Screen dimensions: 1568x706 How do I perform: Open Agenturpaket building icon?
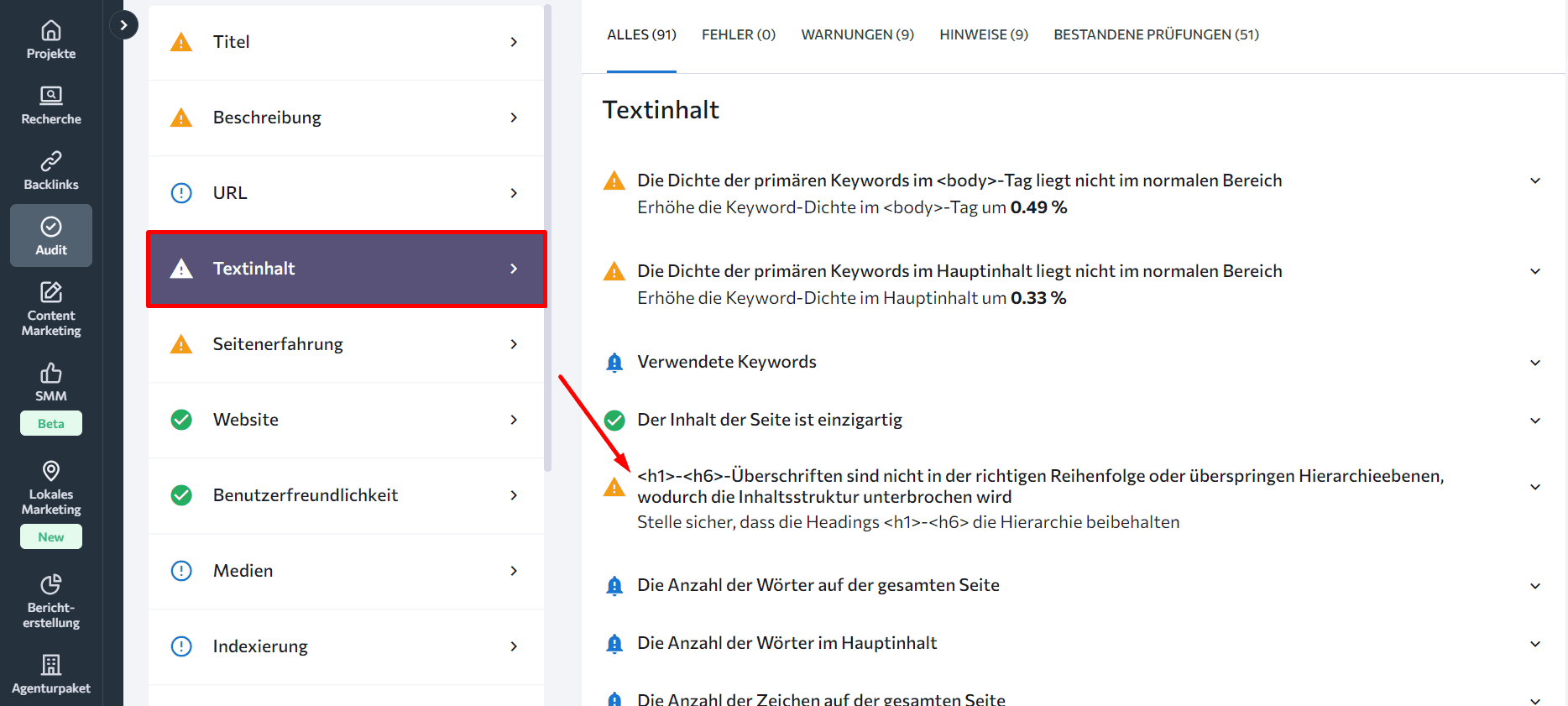coord(51,665)
